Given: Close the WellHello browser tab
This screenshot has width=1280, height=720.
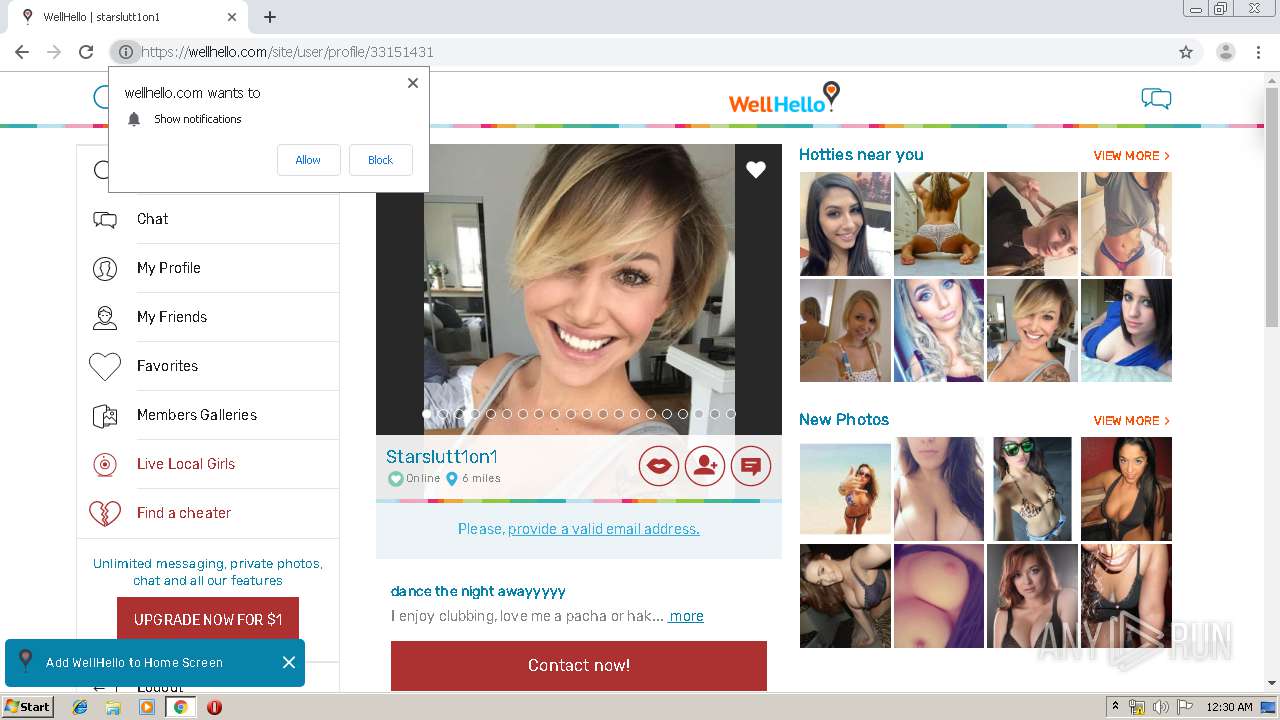Looking at the screenshot, I should 232,17.
